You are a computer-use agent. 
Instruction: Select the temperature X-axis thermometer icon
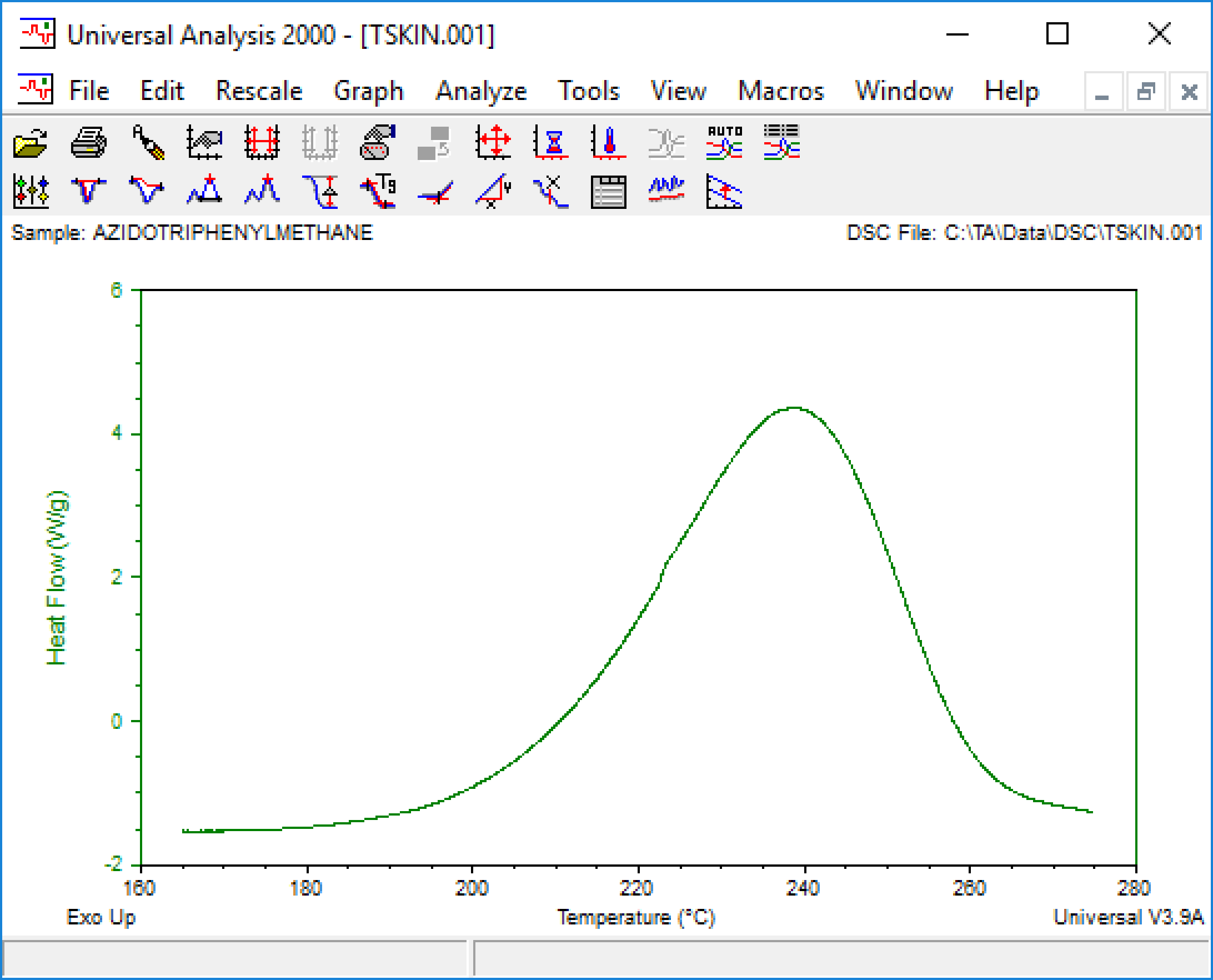point(609,142)
